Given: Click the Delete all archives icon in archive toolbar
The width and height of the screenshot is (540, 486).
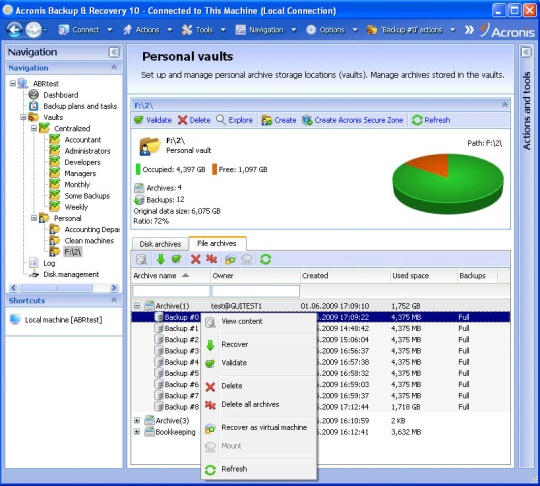Looking at the screenshot, I should point(211,259).
